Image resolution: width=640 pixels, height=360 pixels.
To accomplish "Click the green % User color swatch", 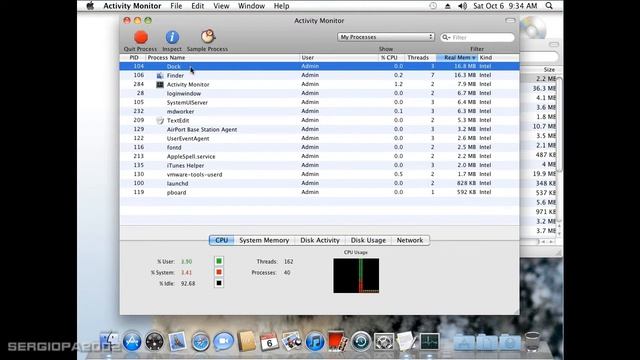I will click(219, 261).
